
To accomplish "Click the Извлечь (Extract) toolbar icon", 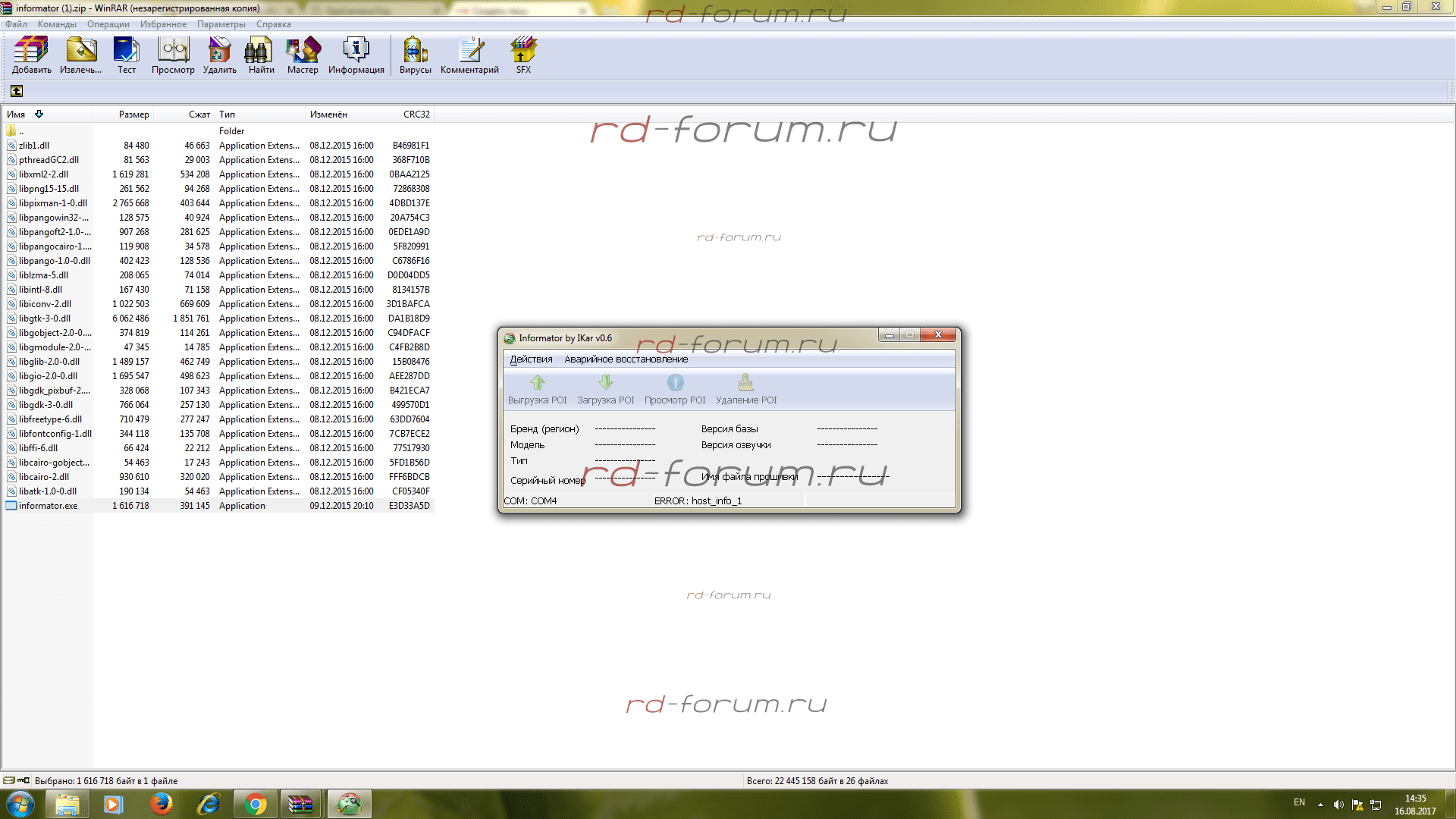I will 80,55.
